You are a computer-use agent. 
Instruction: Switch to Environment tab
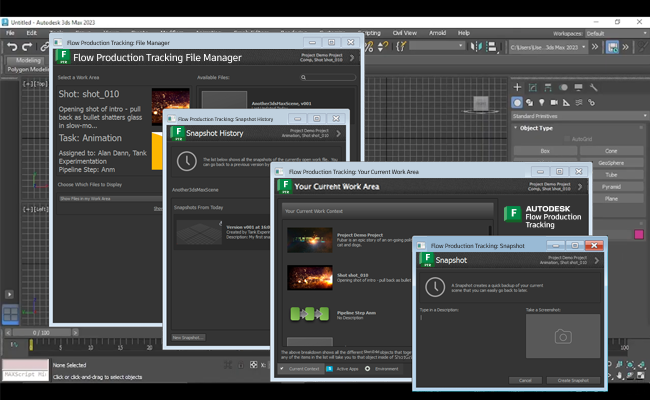382,368
